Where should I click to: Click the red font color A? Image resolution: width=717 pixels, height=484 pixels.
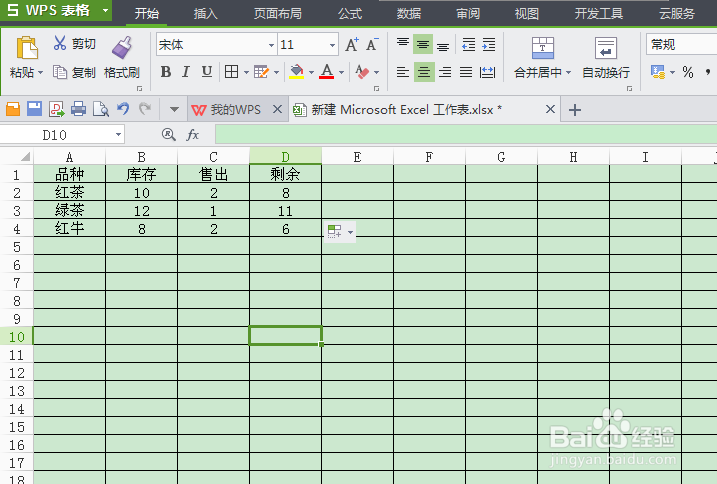326,72
